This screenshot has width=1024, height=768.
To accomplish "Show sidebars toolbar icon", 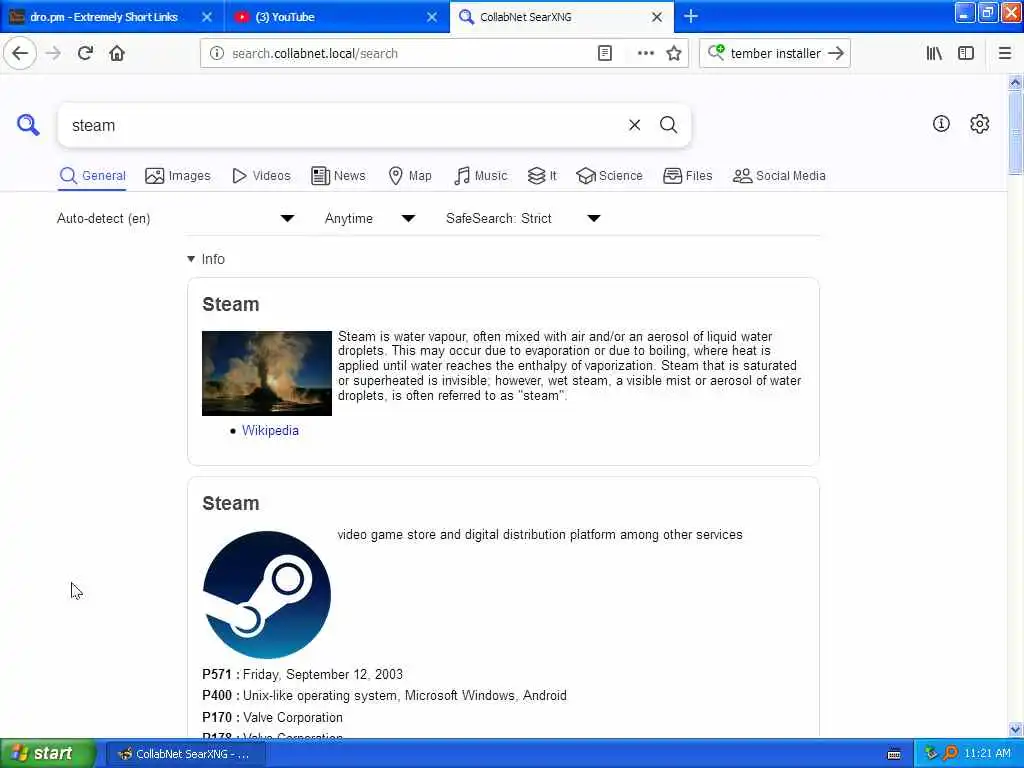I will [966, 53].
